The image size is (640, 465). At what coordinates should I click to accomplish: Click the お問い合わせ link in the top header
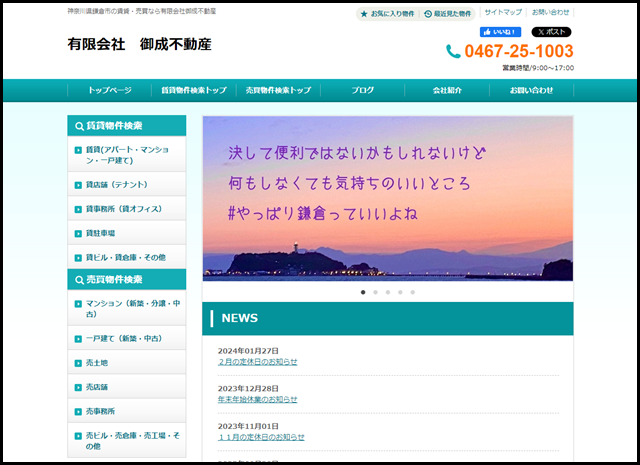click(x=550, y=12)
